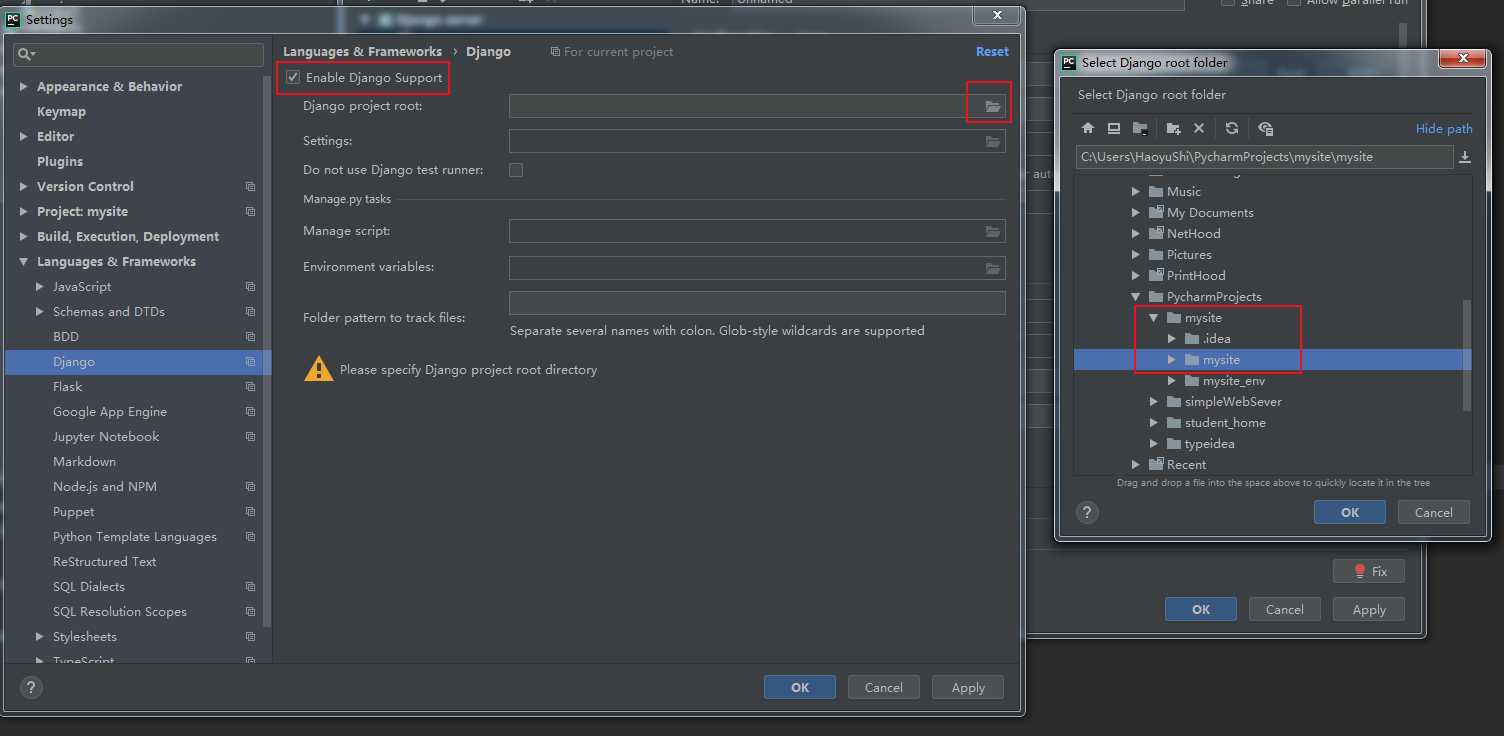The height and width of the screenshot is (736, 1504).
Task: Delete selected folder X icon
Action: click(1199, 128)
